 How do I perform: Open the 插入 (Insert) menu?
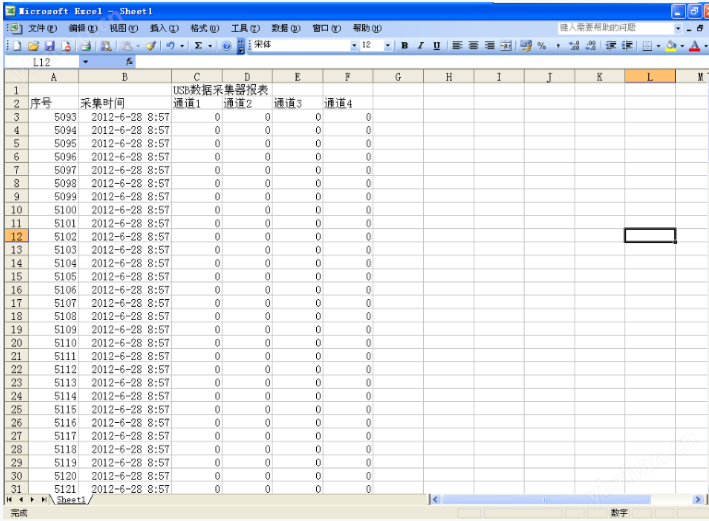(x=164, y=28)
